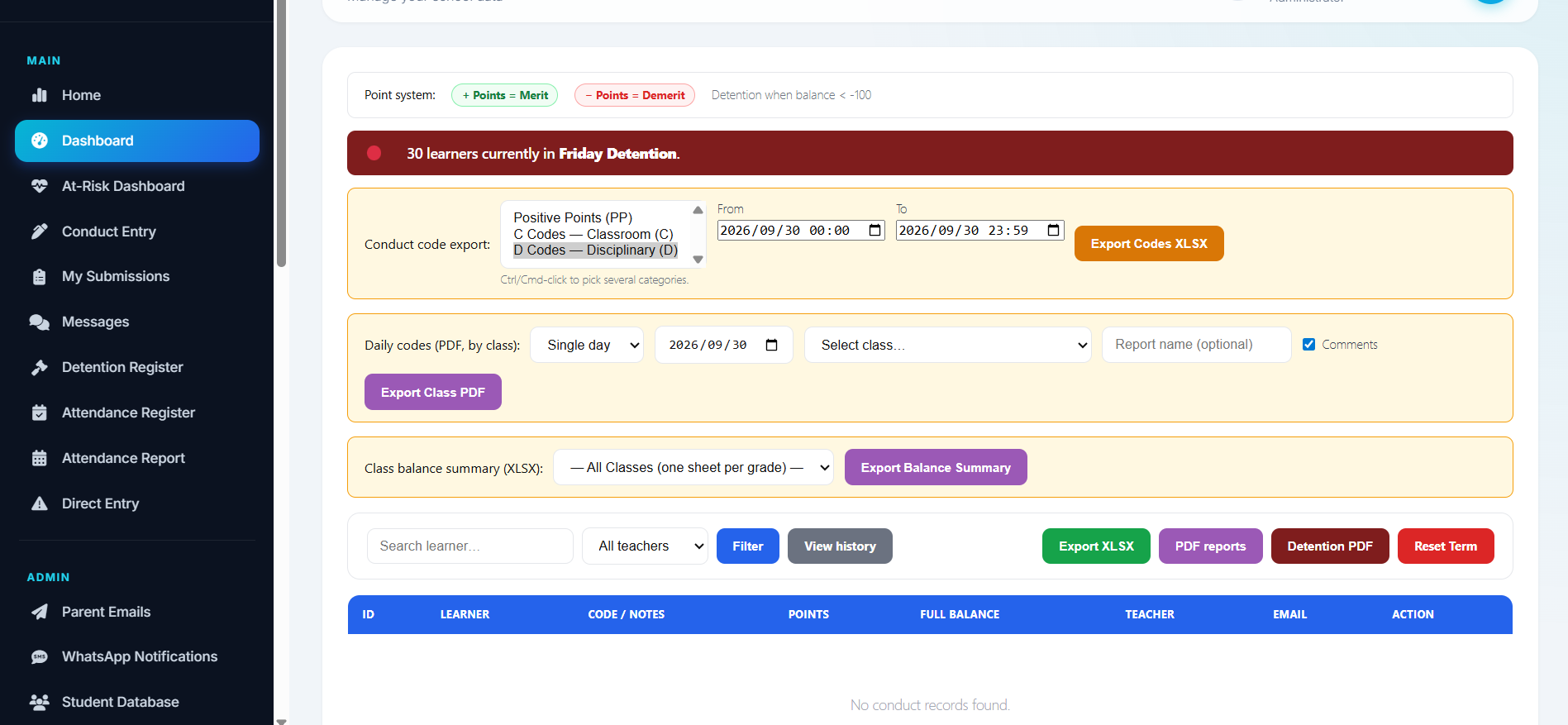This screenshot has width=1568, height=725.
Task: Click the Attendance Report calendar icon
Action: pos(39,458)
